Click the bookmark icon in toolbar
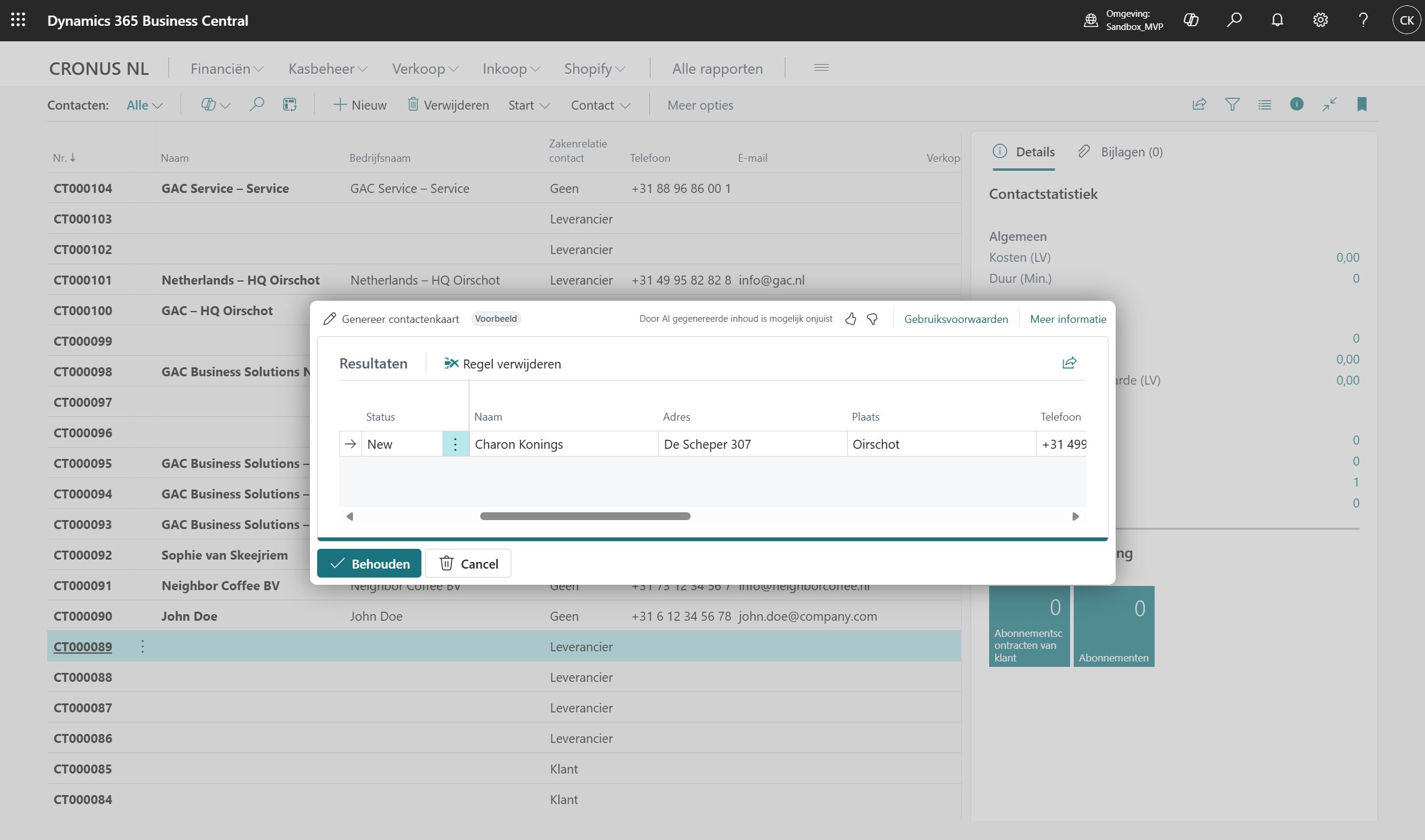 [x=1361, y=105]
